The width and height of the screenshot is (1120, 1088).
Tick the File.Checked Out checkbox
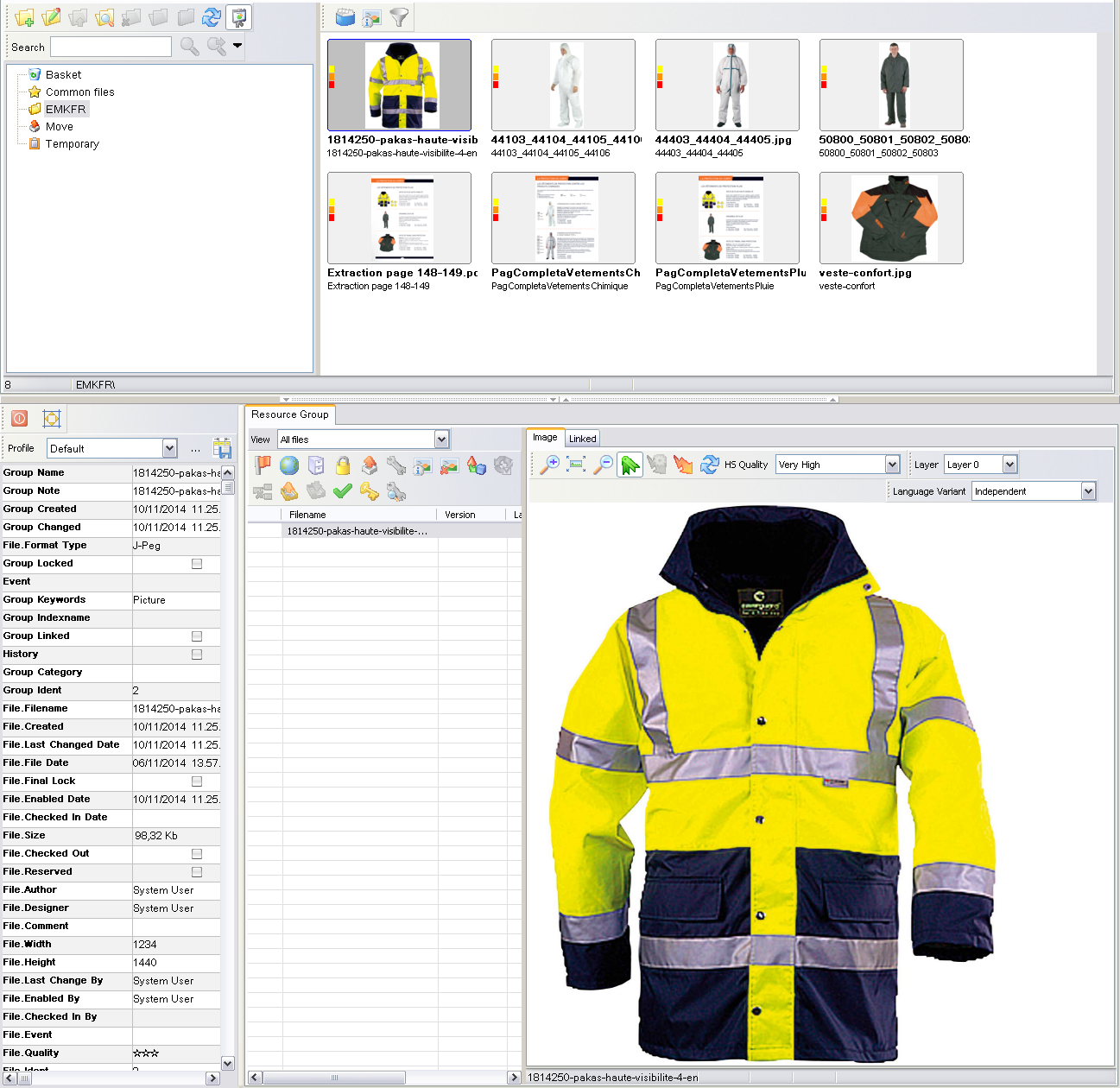point(197,854)
